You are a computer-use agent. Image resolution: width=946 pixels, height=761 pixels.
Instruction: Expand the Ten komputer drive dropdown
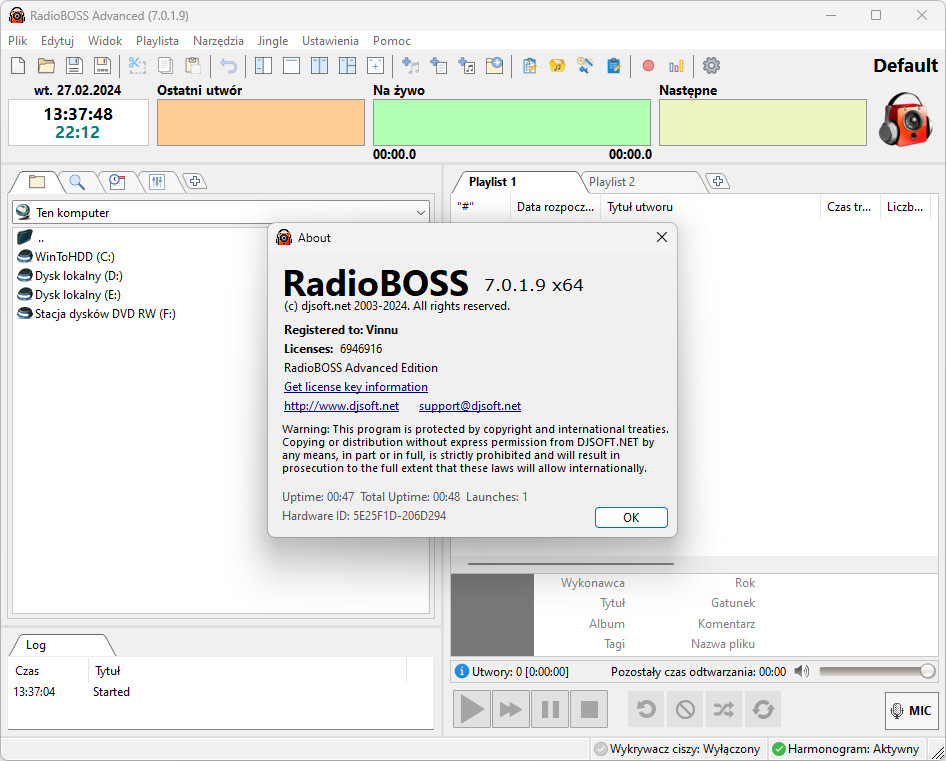[x=421, y=212]
